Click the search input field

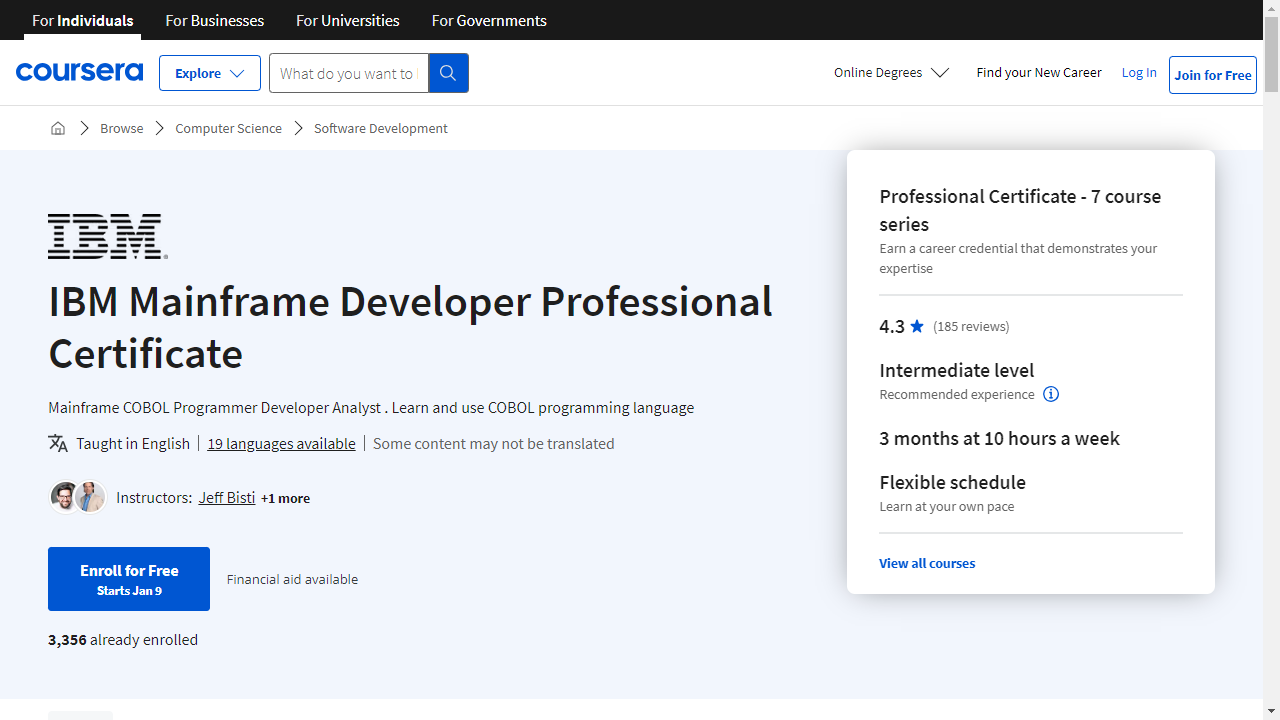[x=349, y=73]
